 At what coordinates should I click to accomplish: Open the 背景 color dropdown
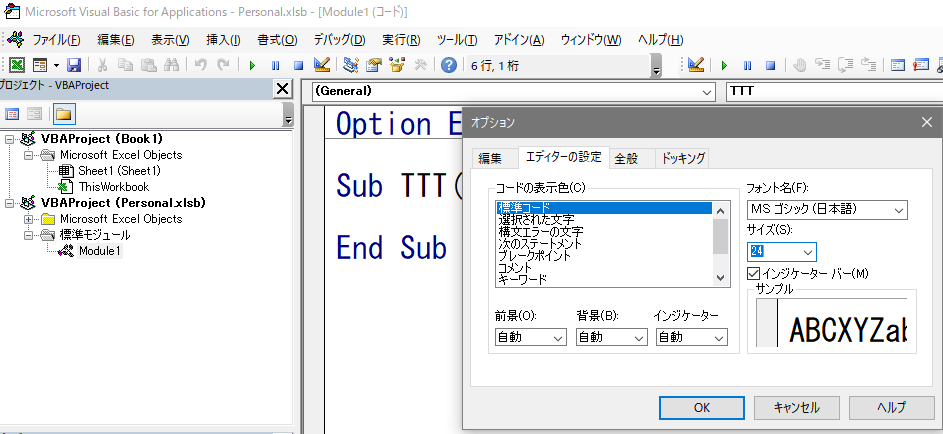[639, 338]
